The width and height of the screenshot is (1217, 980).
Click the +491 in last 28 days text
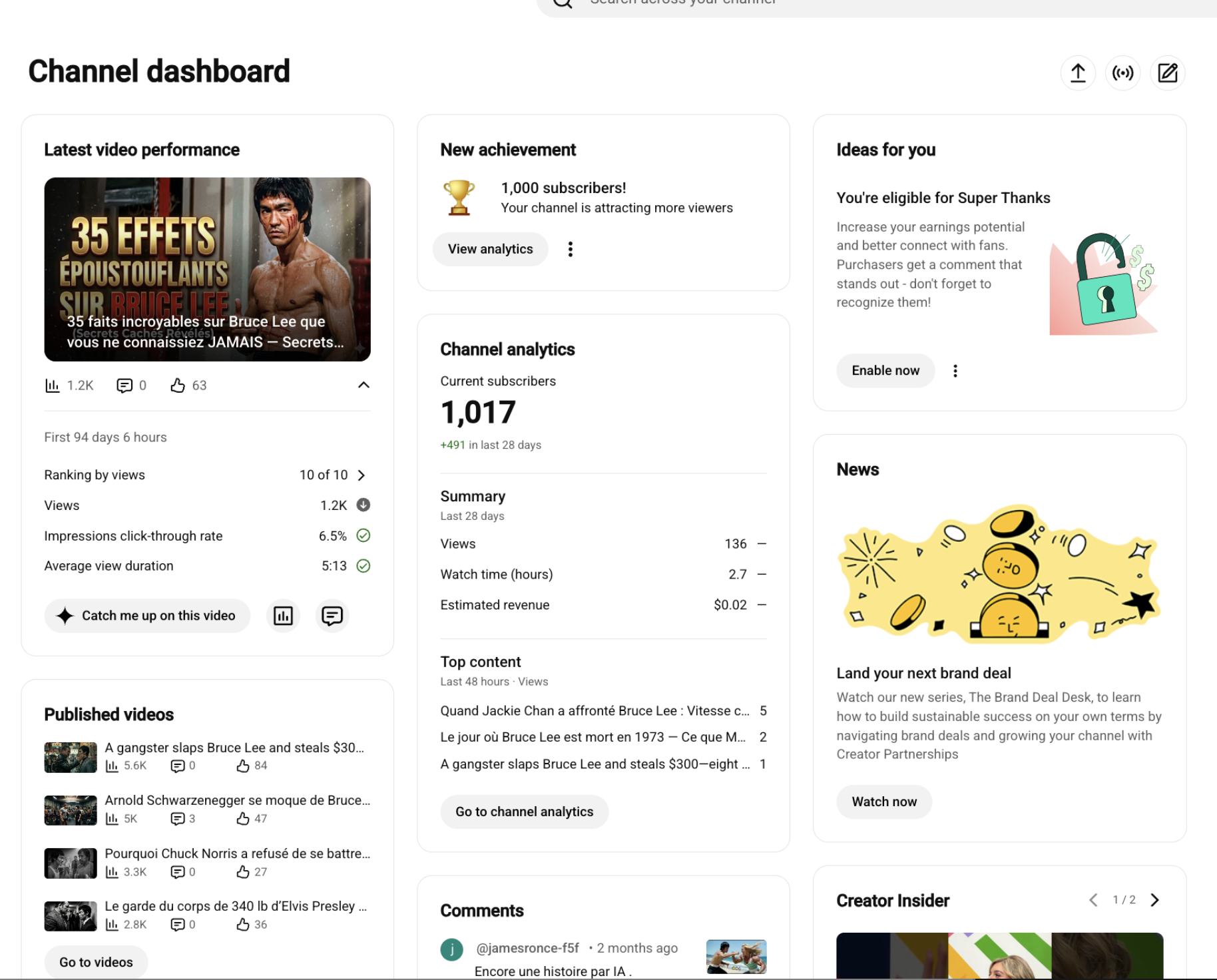pos(491,445)
